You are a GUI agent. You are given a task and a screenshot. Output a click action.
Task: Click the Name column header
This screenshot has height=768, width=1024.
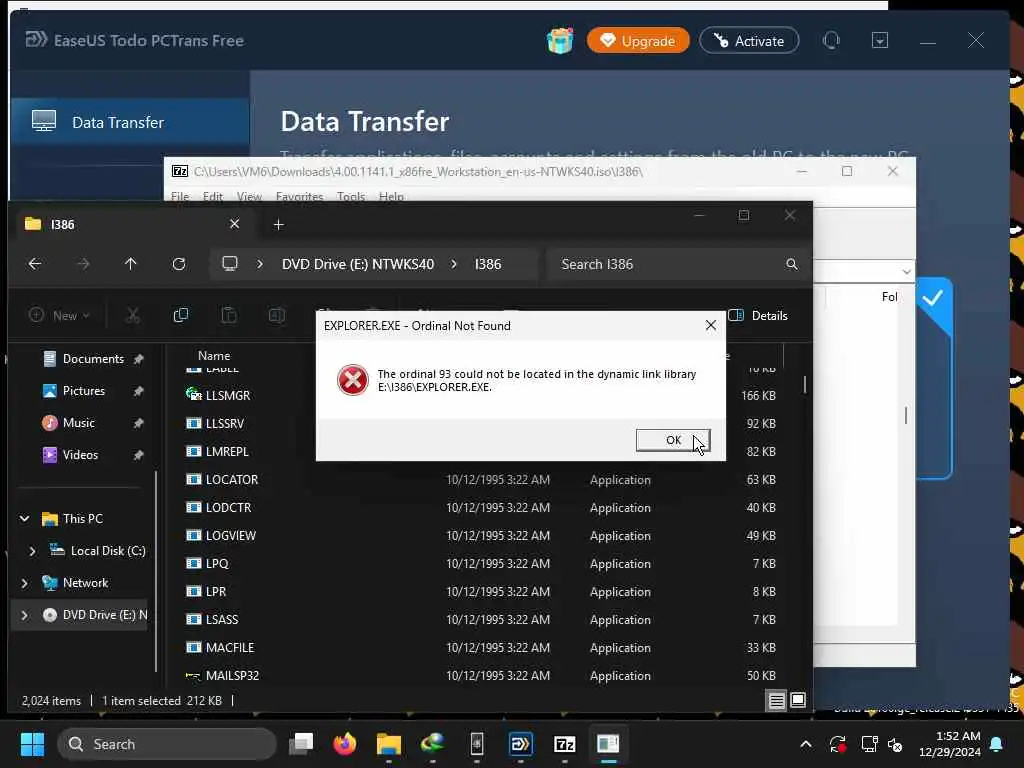[214, 356]
